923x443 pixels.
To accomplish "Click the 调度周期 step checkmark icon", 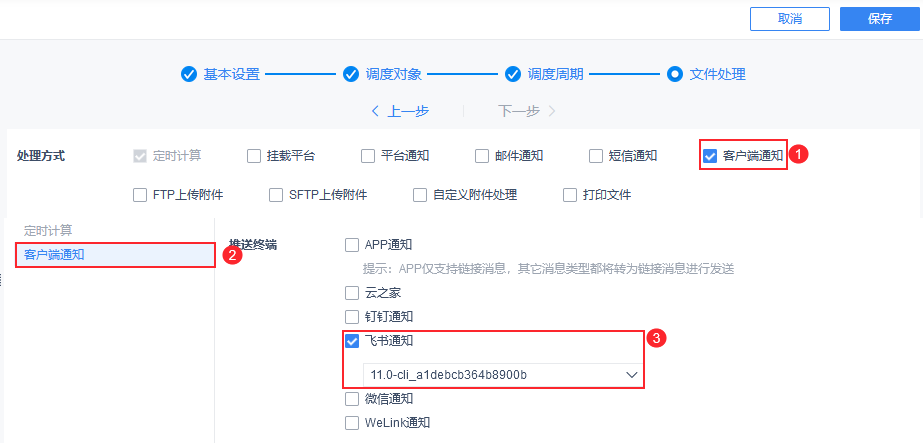I will click(x=513, y=75).
